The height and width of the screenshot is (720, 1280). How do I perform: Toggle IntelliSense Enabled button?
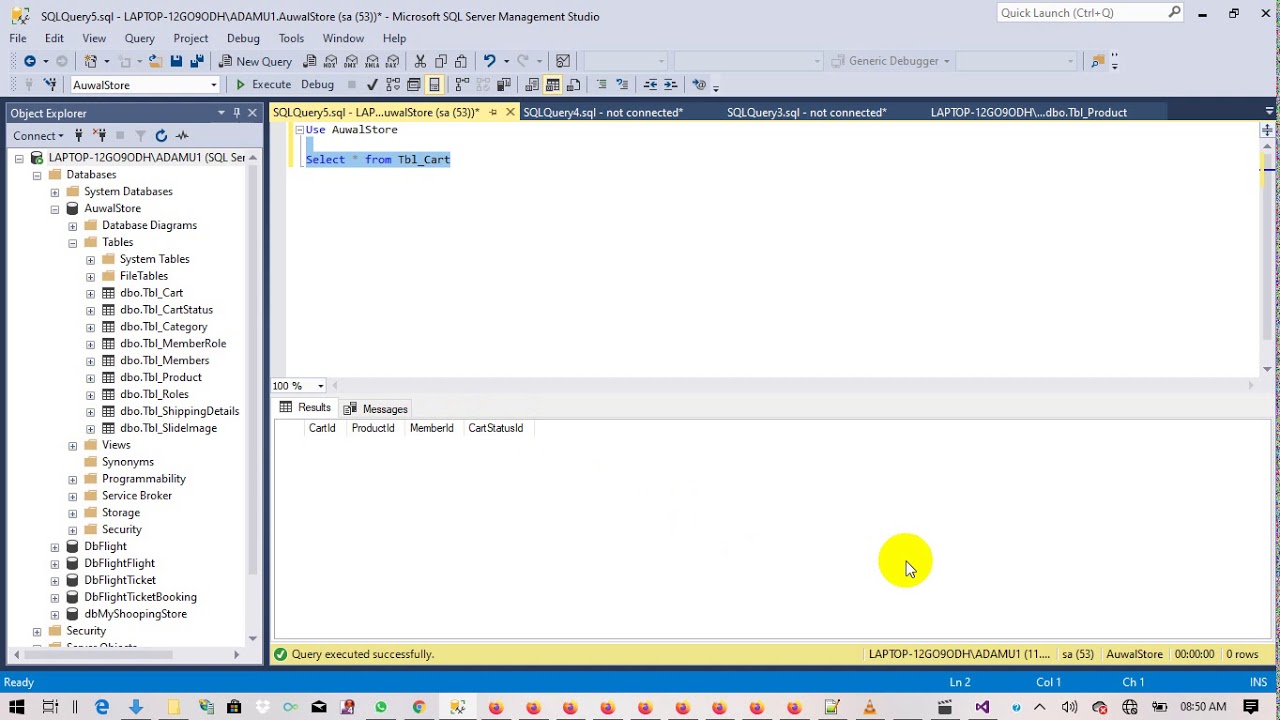click(434, 85)
